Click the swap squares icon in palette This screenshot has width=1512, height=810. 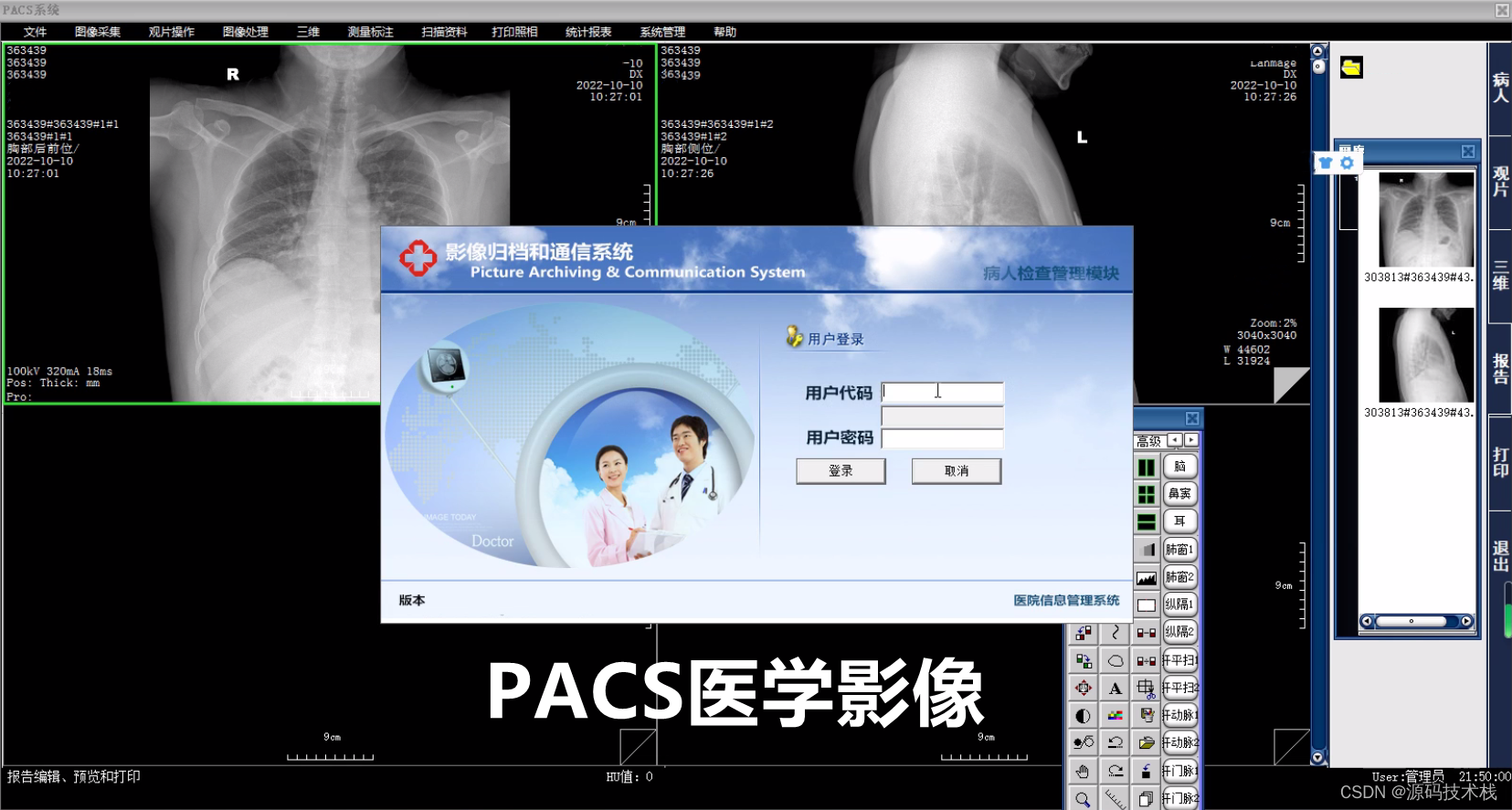point(1084,660)
